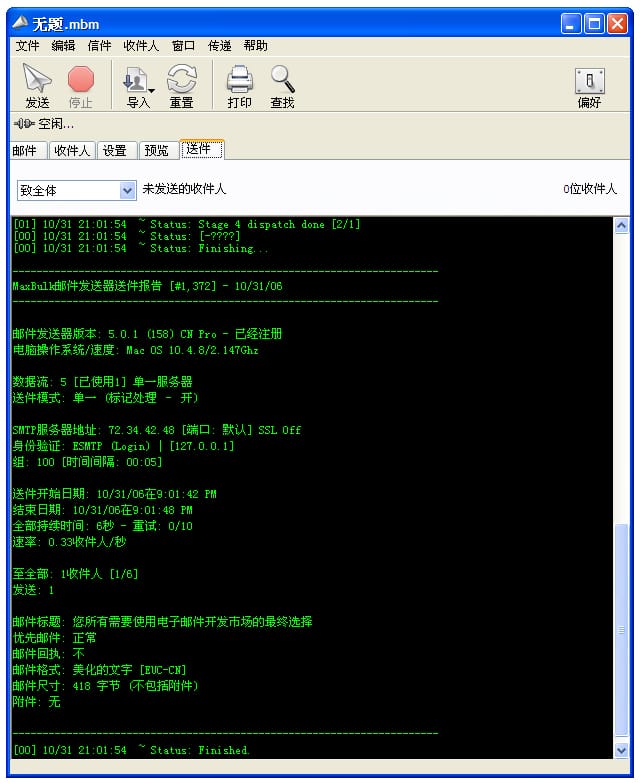Open the 文件 (File) menu
Image resolution: width=640 pixels, height=783 pixels.
28,46
